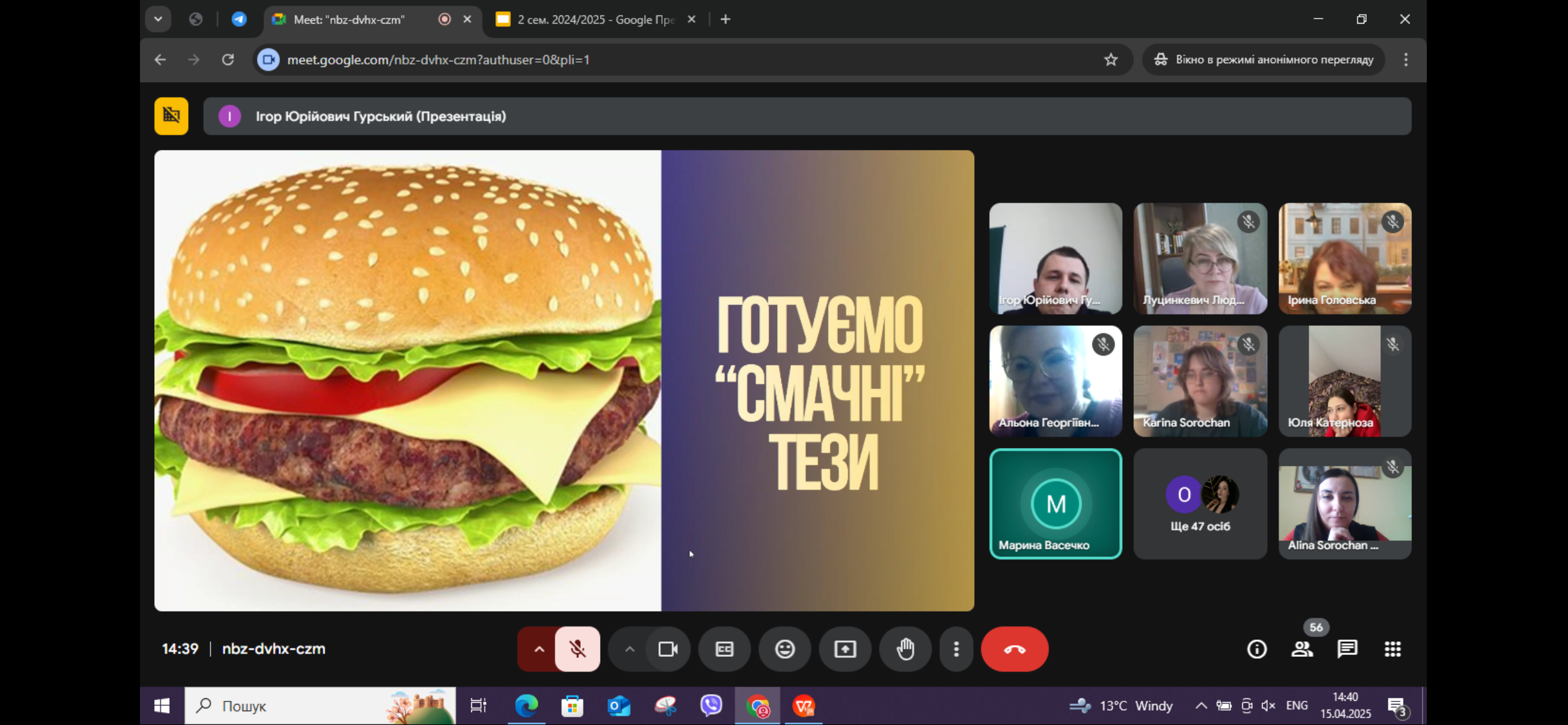Click the Марина Васечко participant tile

point(1055,504)
